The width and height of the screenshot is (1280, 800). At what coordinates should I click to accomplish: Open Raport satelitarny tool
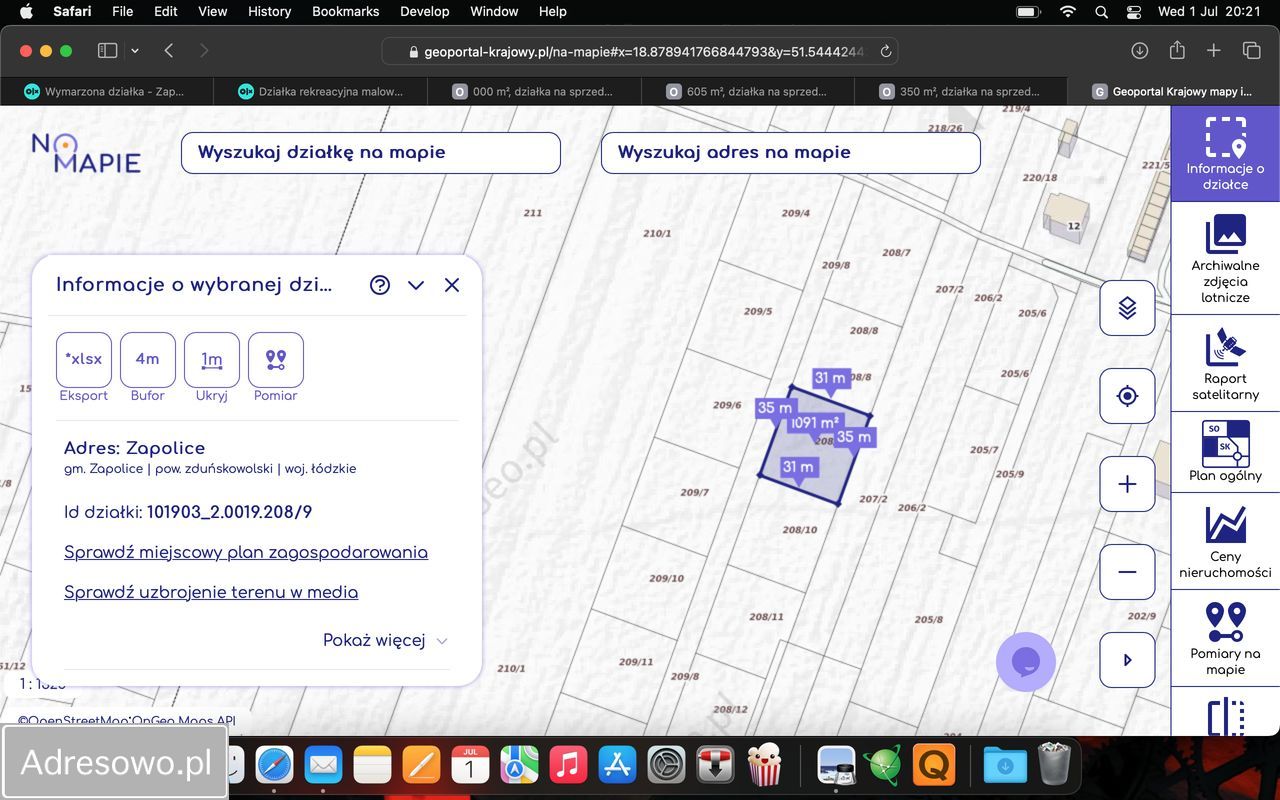click(1225, 364)
